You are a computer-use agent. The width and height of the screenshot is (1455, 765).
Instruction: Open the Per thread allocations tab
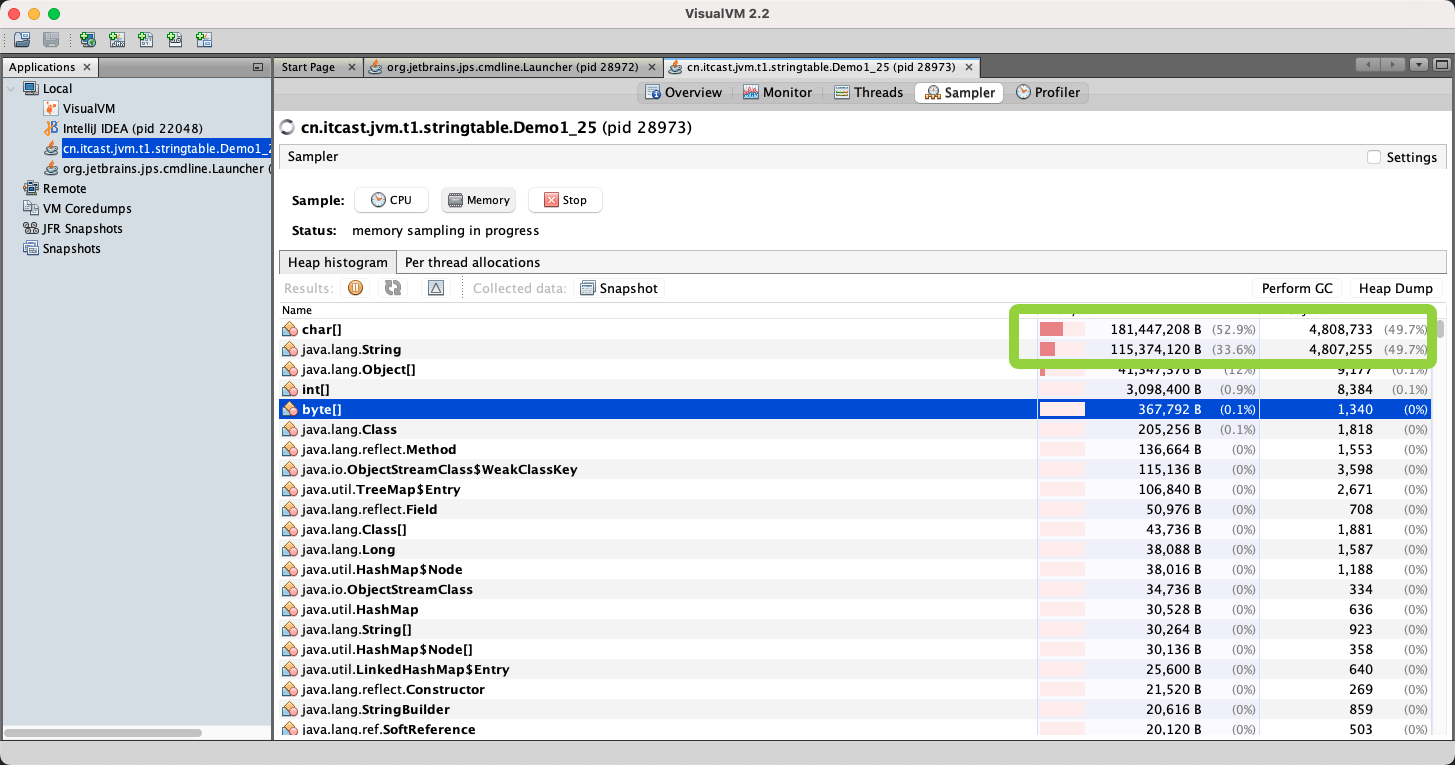tap(472, 262)
